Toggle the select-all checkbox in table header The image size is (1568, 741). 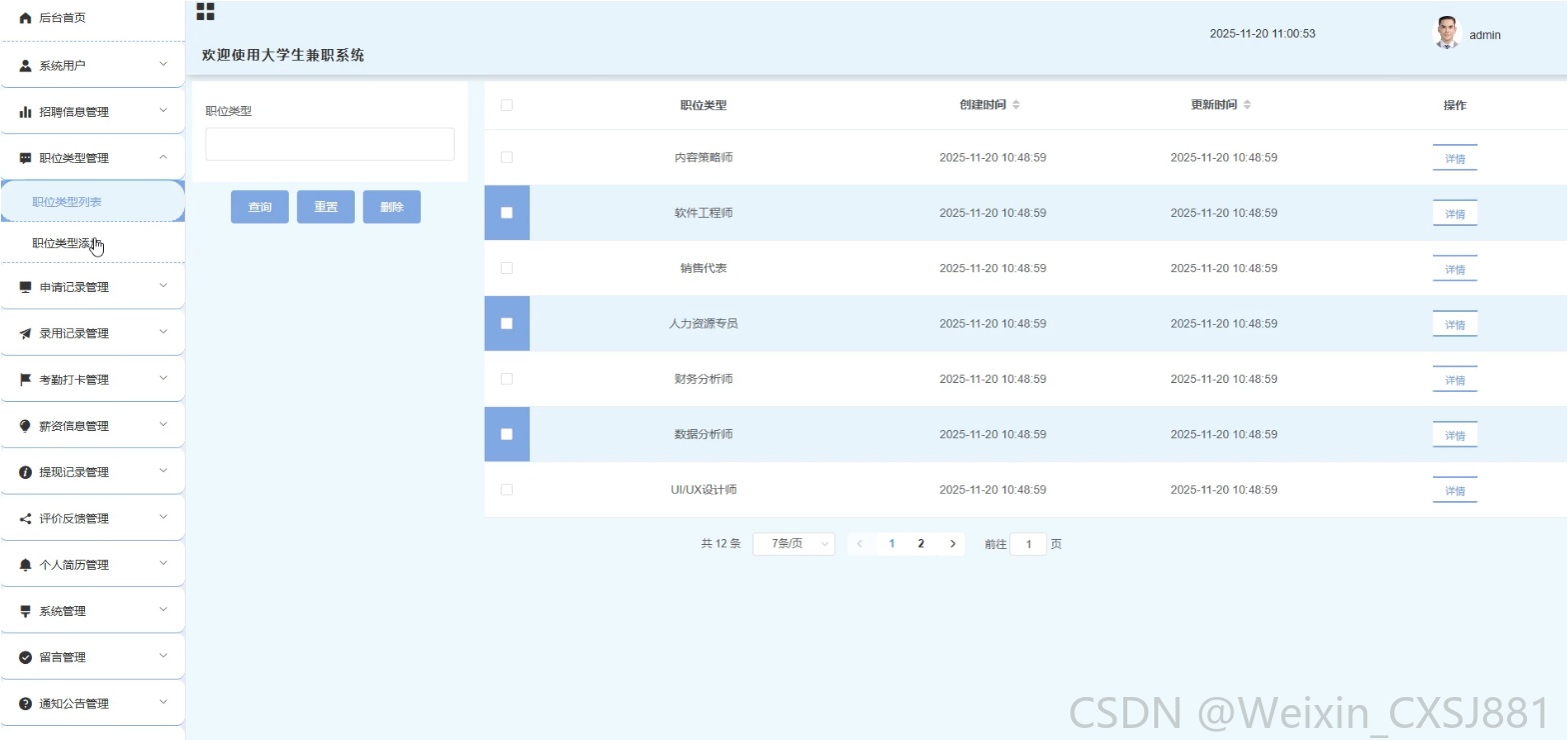(x=507, y=105)
